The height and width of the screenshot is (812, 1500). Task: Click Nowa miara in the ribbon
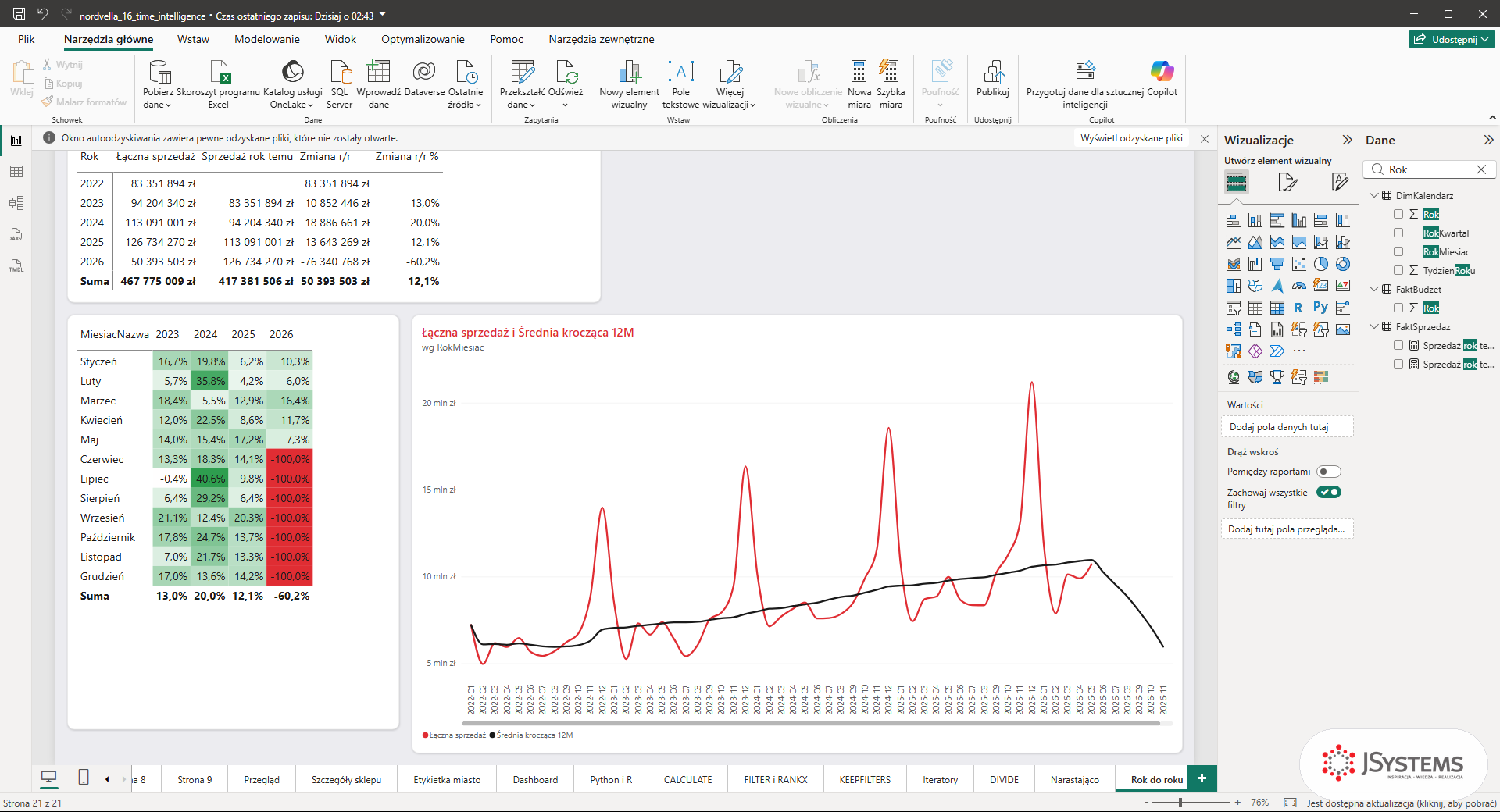(859, 84)
